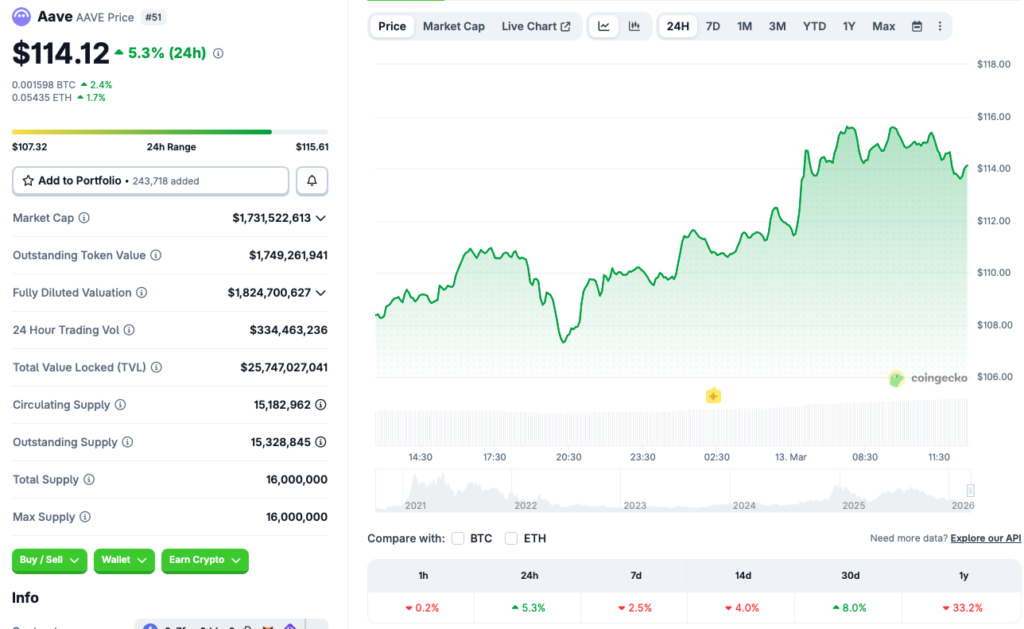Enable BTC comparison checkbox
The image size is (1024, 629).
coord(458,538)
